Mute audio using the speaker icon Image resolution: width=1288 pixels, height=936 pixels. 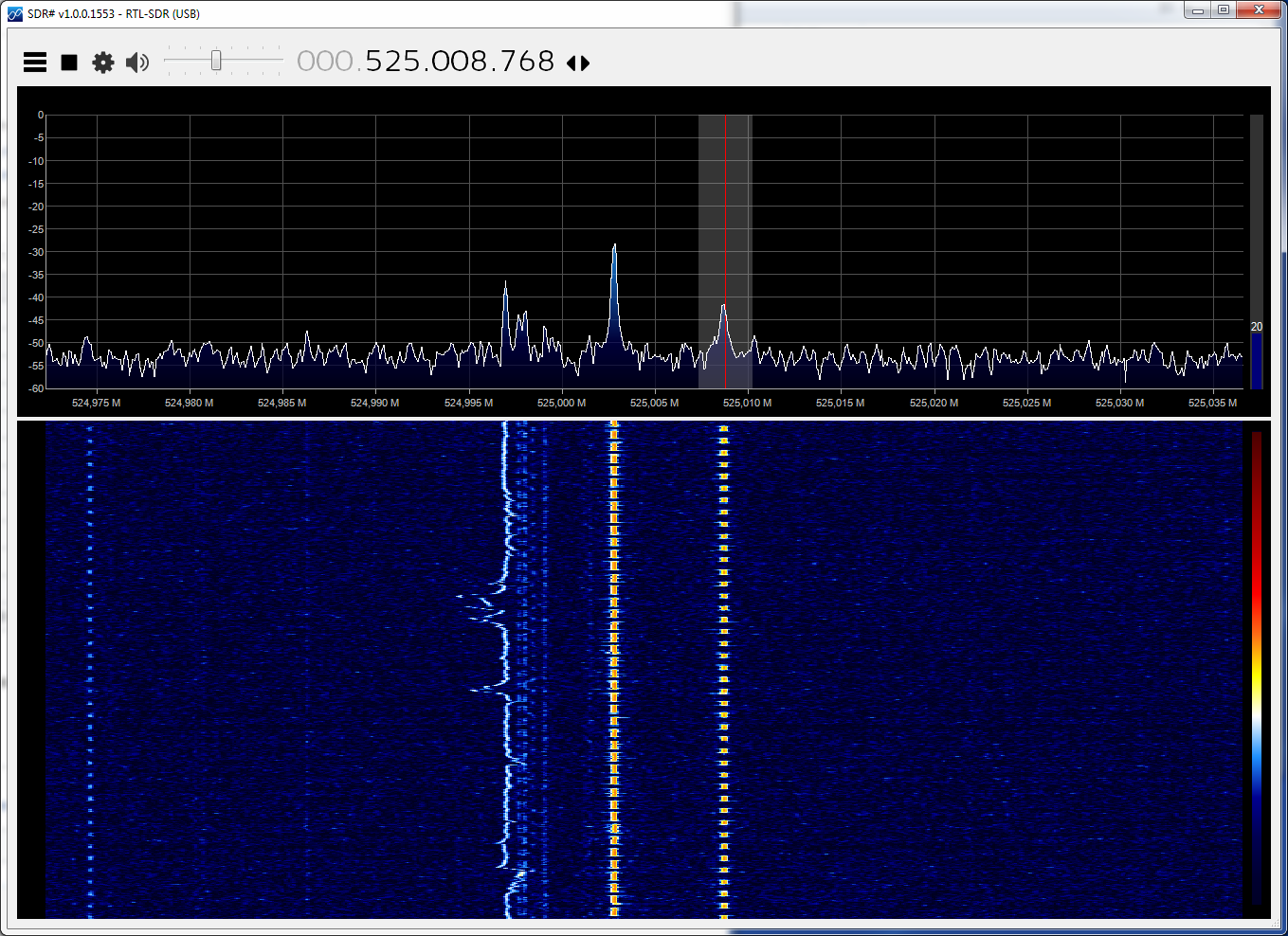pyautogui.click(x=137, y=63)
